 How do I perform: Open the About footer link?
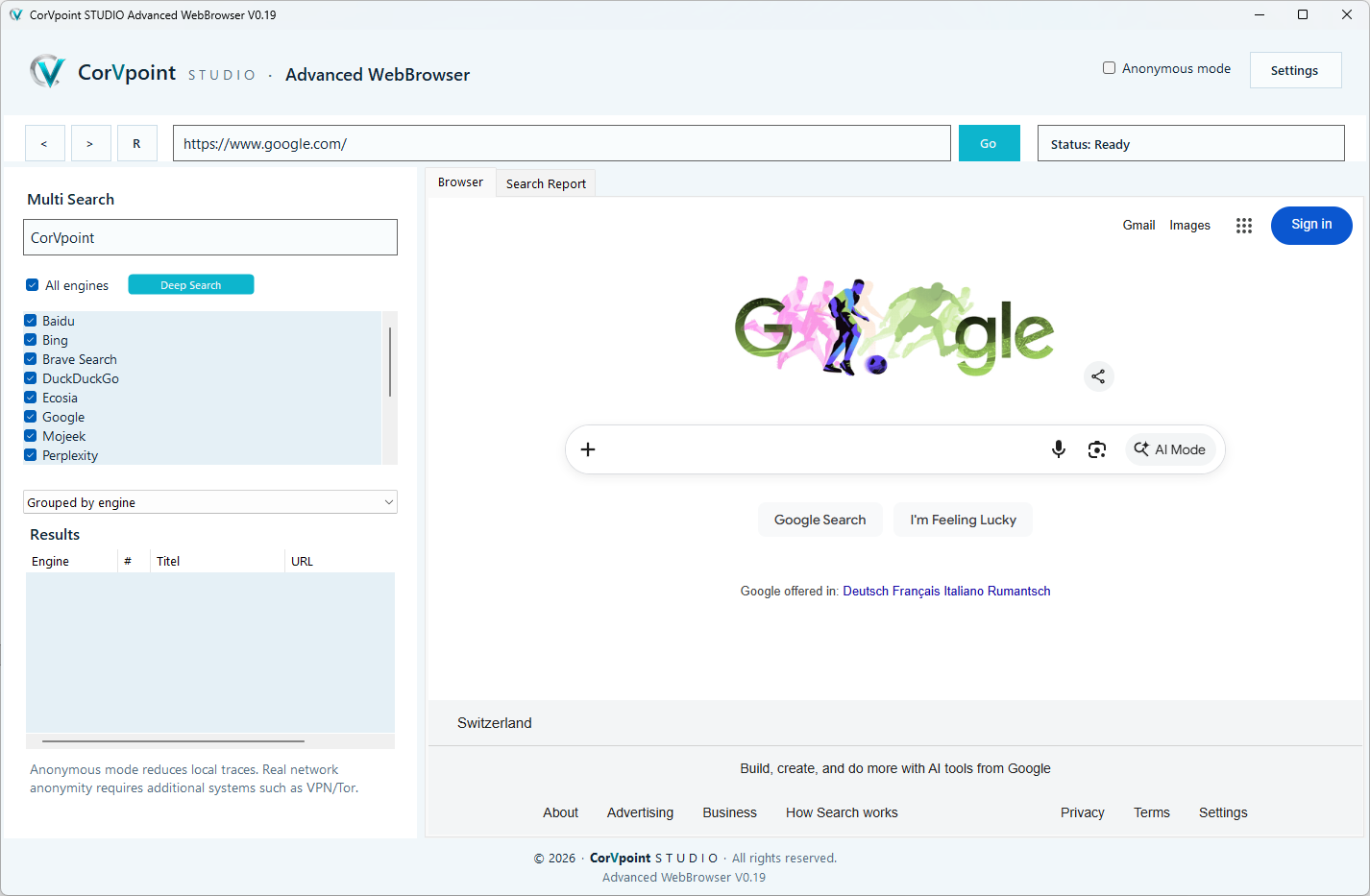click(560, 812)
